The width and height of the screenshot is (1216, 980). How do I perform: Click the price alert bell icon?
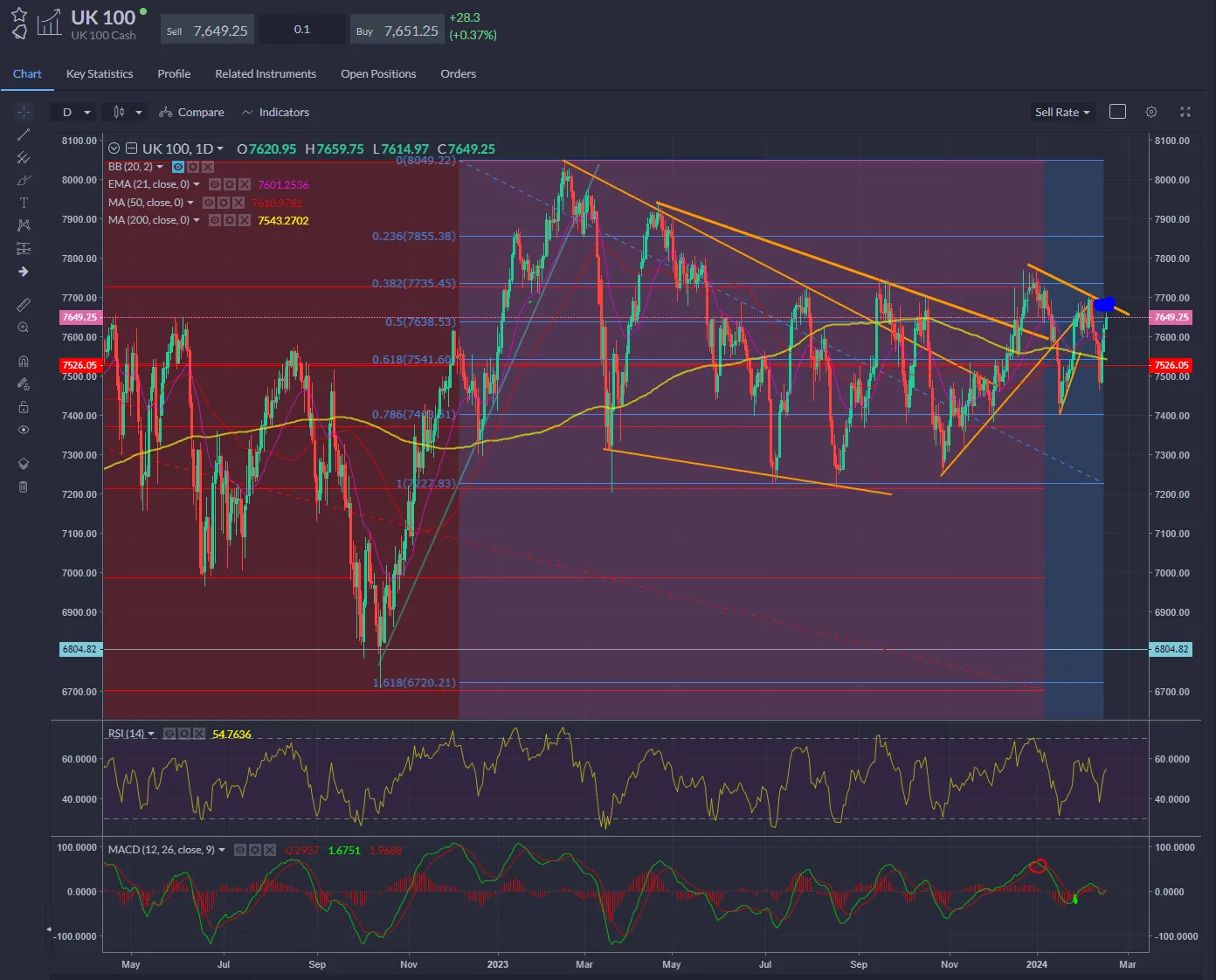pos(19,33)
